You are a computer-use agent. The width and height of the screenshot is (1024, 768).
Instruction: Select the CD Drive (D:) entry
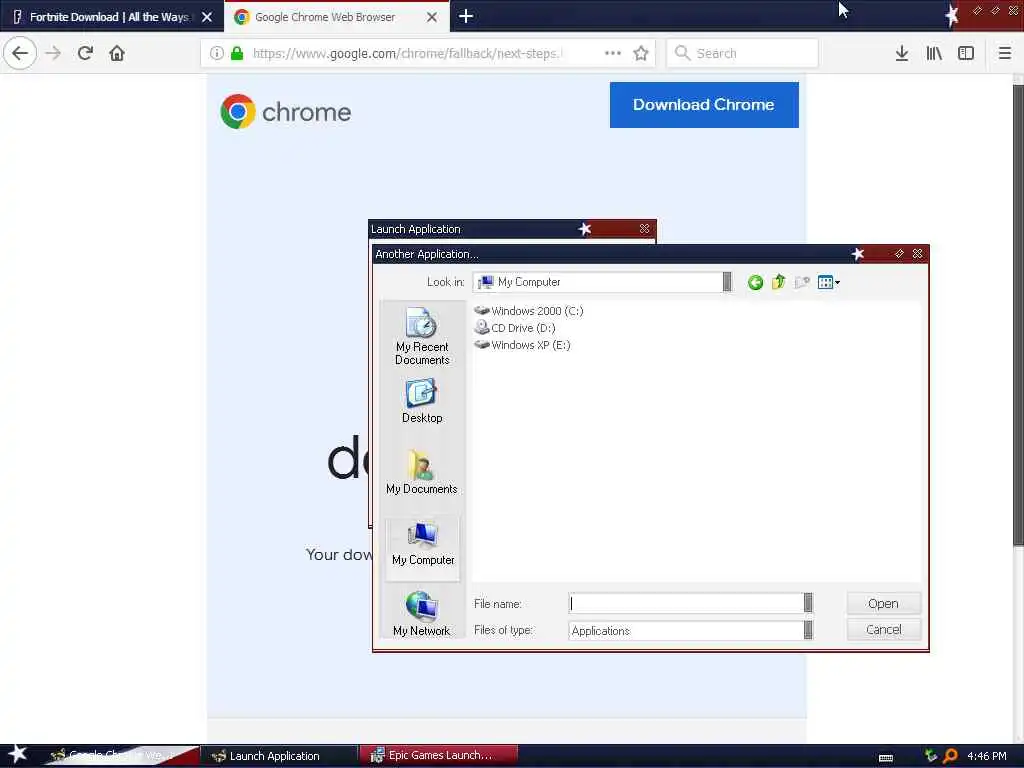(x=515, y=328)
